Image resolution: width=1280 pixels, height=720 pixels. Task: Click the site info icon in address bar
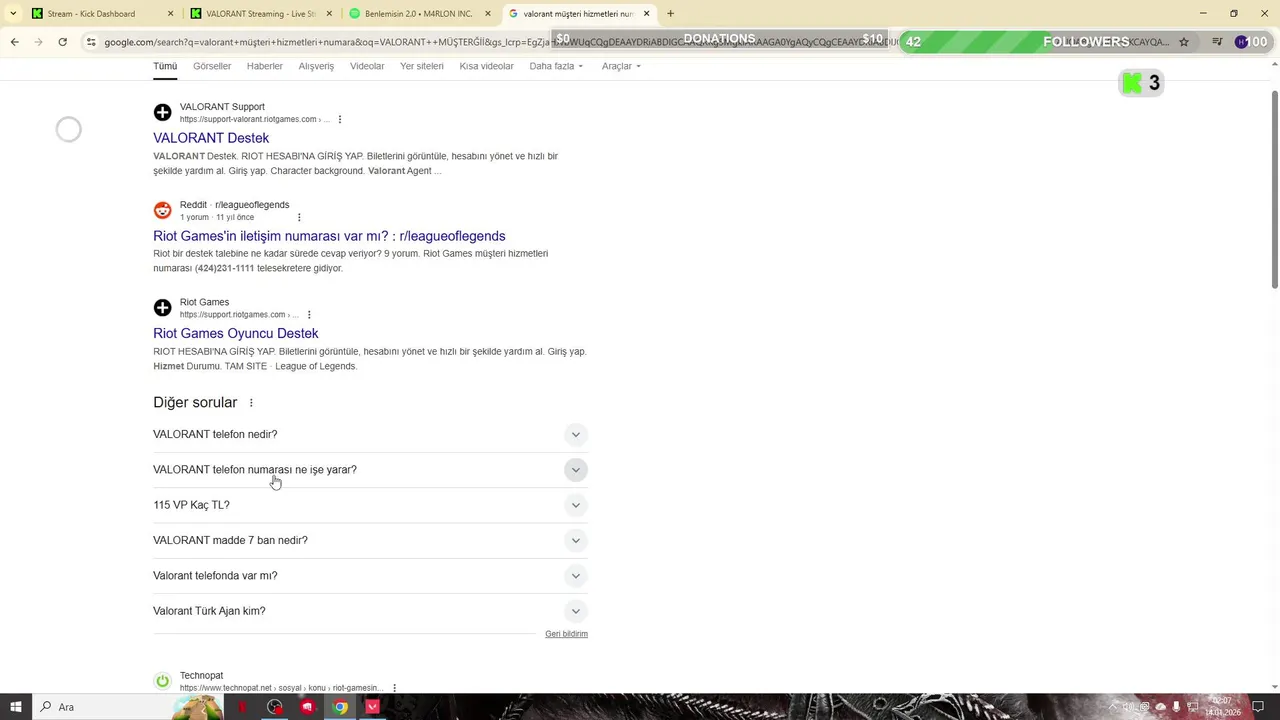(91, 42)
